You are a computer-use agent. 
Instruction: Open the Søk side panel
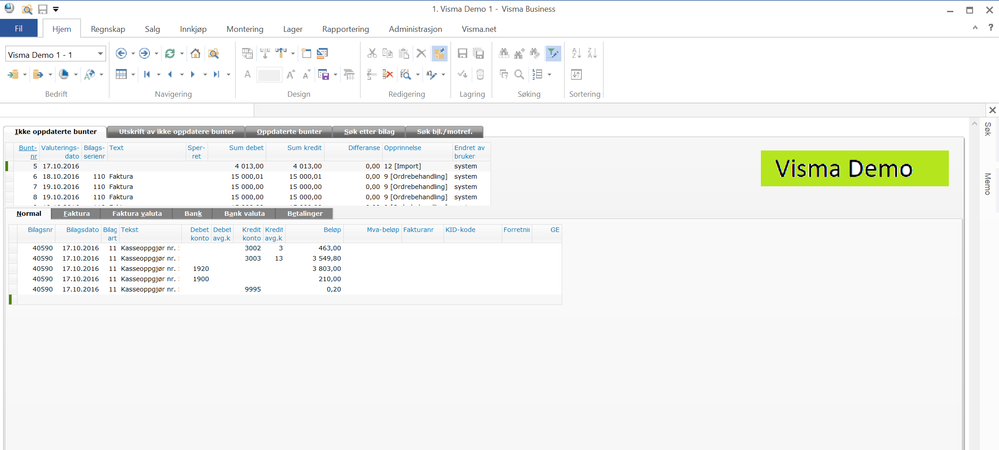pos(988,129)
